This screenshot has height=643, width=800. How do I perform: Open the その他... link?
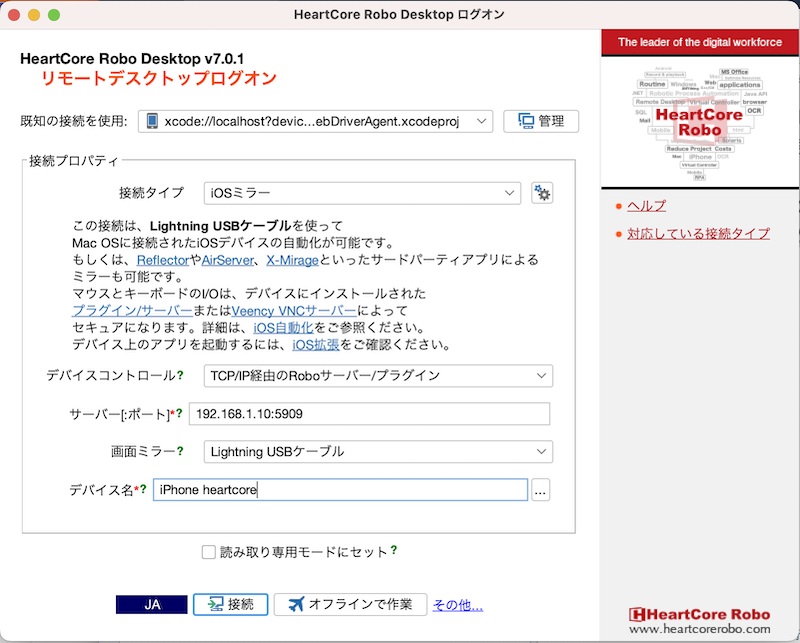458,605
